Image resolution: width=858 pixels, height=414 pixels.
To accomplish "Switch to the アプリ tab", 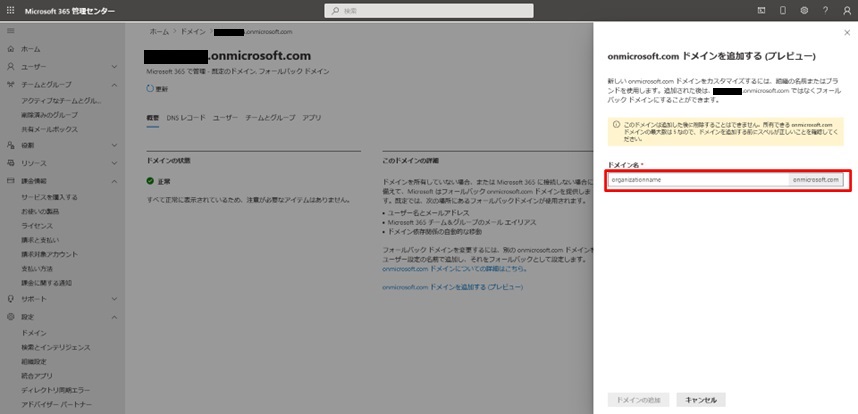I will point(312,118).
